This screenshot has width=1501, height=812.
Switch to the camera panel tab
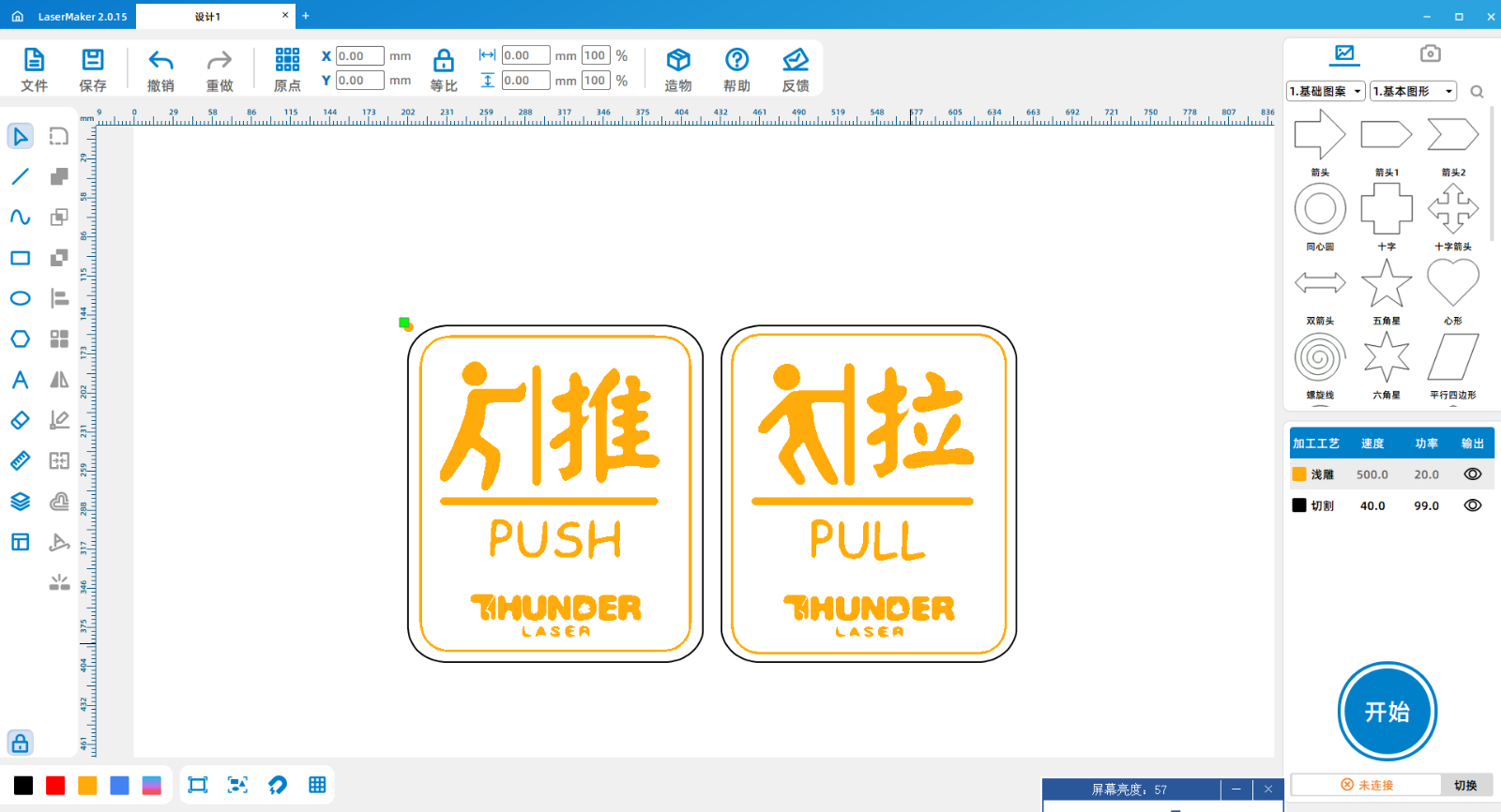pos(1430,53)
